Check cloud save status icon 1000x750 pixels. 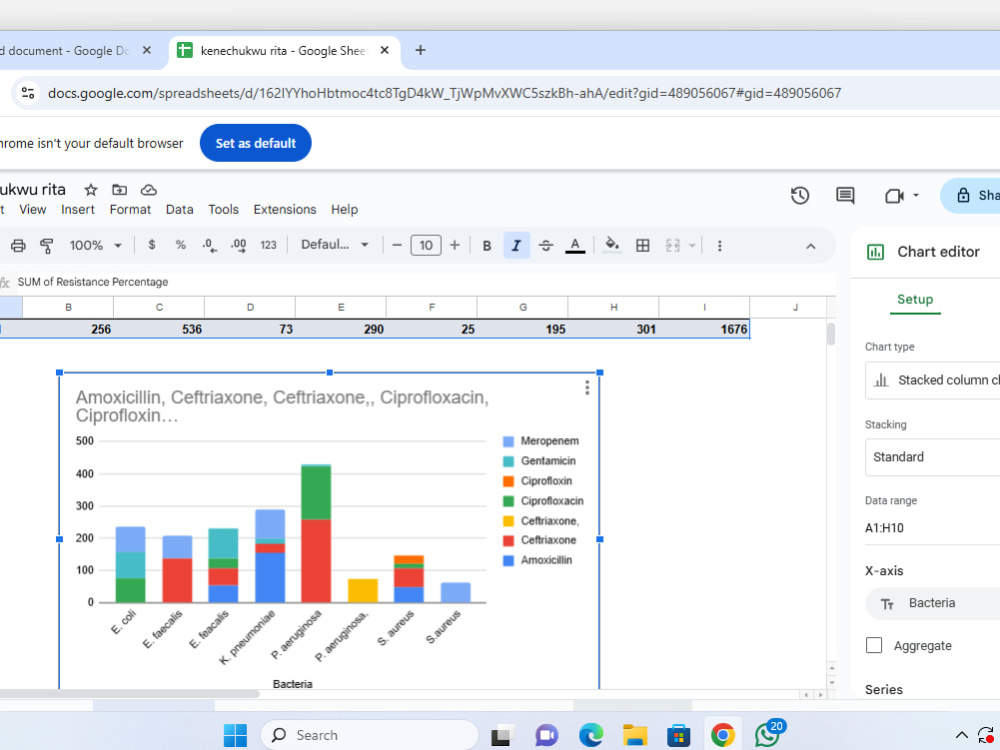point(149,189)
